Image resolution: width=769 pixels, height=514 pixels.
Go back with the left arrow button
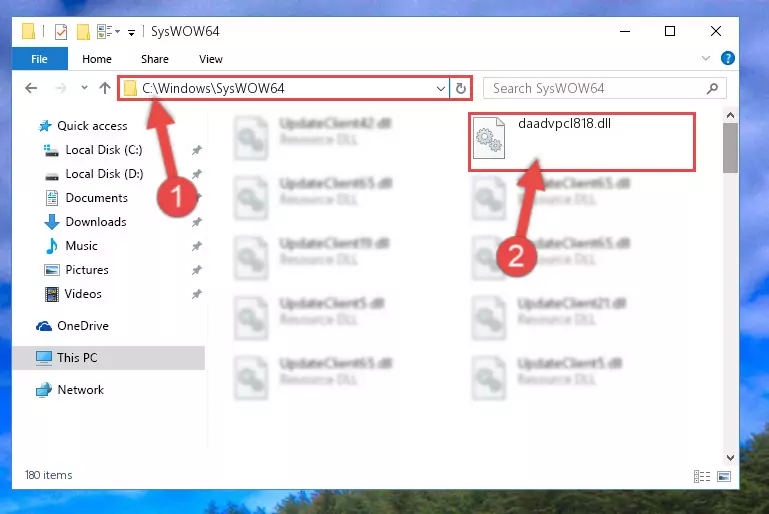point(31,88)
